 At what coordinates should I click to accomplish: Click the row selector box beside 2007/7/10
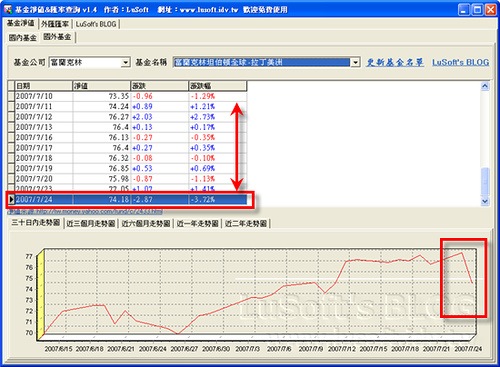tap(11, 96)
